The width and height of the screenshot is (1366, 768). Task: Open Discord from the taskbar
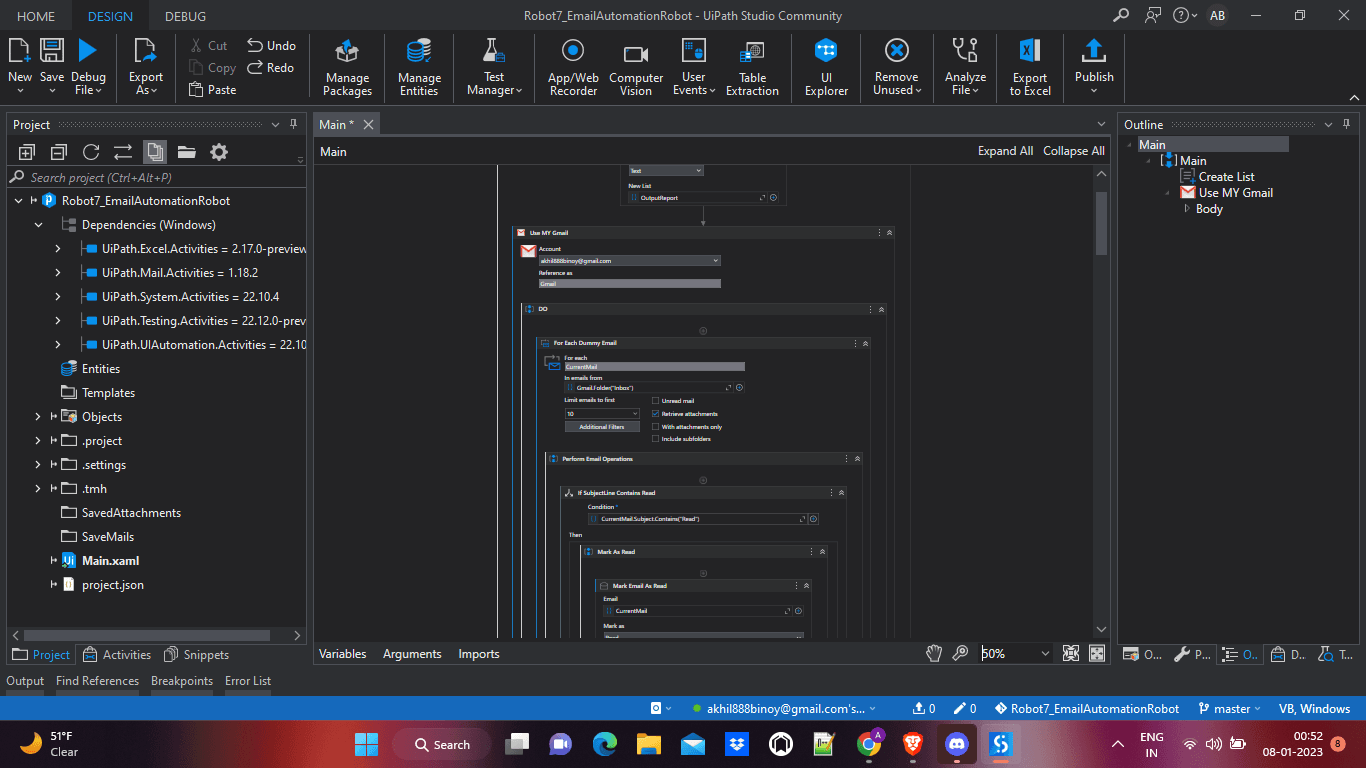pyautogui.click(x=957, y=744)
